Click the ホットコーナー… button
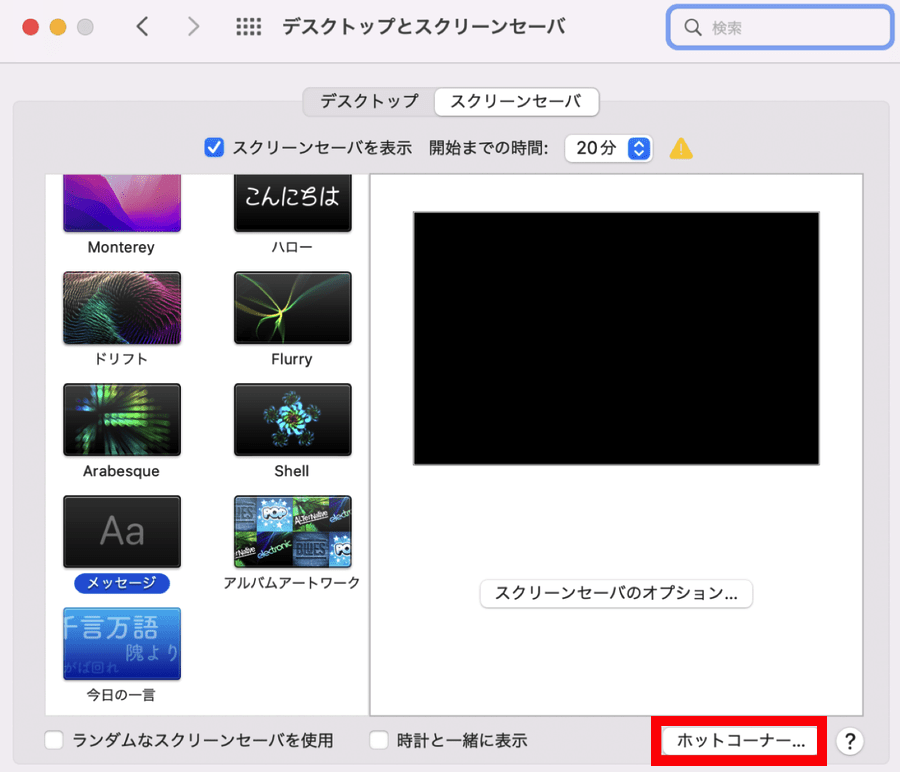The height and width of the screenshot is (772, 900). click(x=740, y=740)
